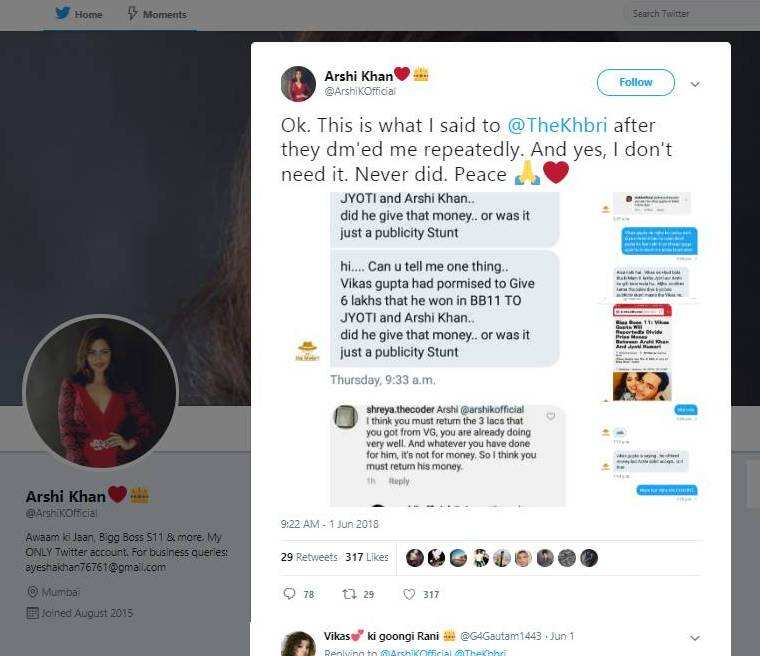760x656 pixels.
Task: Click the Vikas reply author avatar
Action: click(298, 643)
